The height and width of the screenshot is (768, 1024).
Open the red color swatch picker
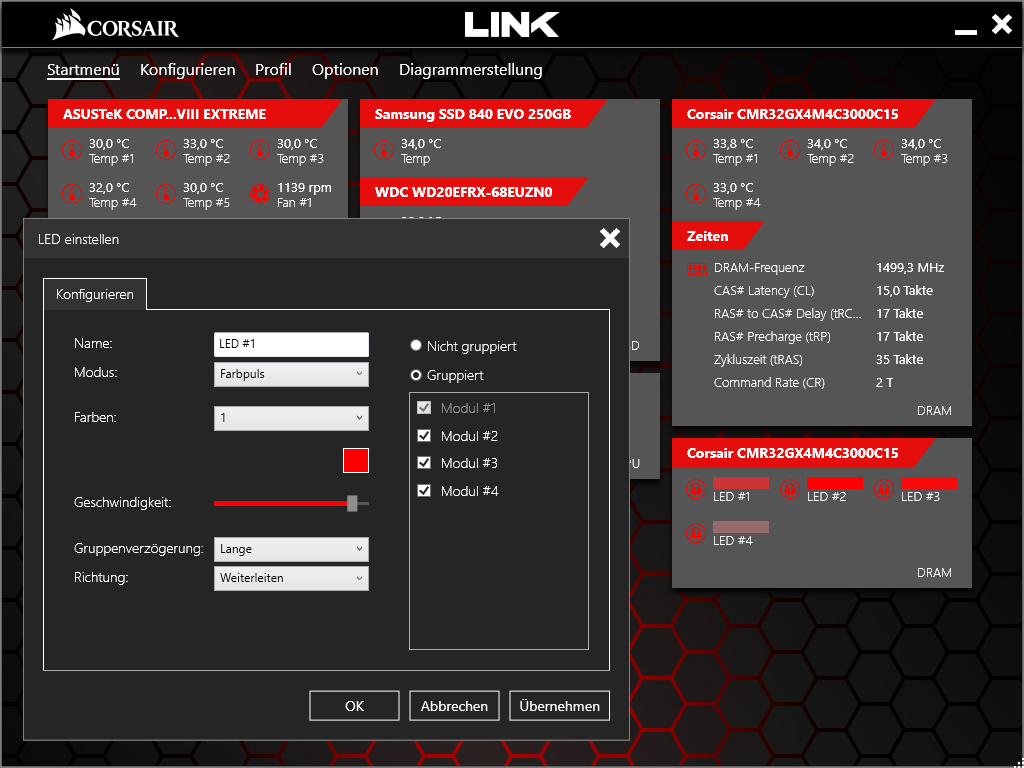[x=356, y=460]
